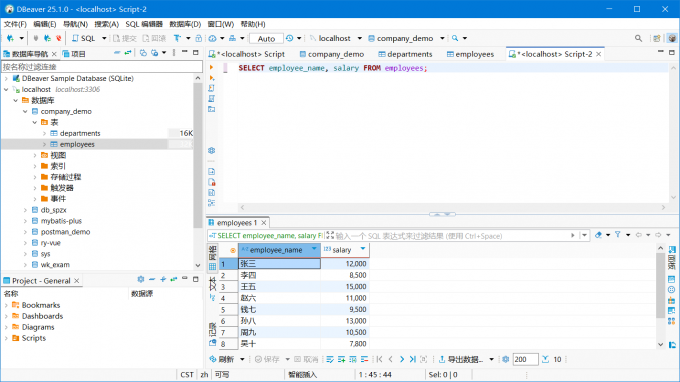The width and height of the screenshot is (680, 382).
Task: Open the salary column header dropdown
Action: (x=363, y=248)
